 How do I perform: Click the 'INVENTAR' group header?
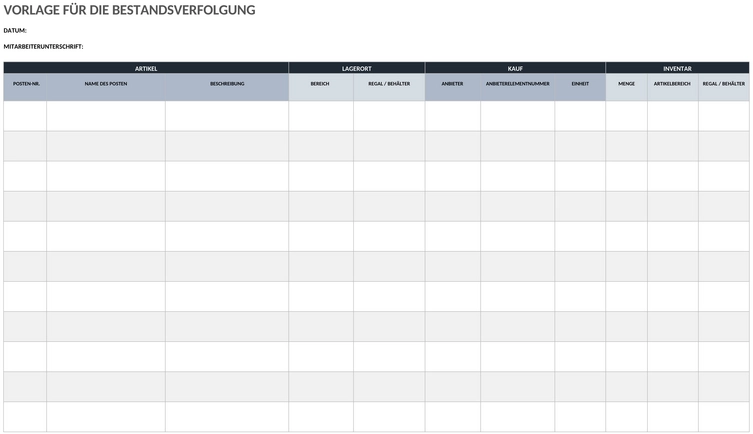[x=677, y=68]
